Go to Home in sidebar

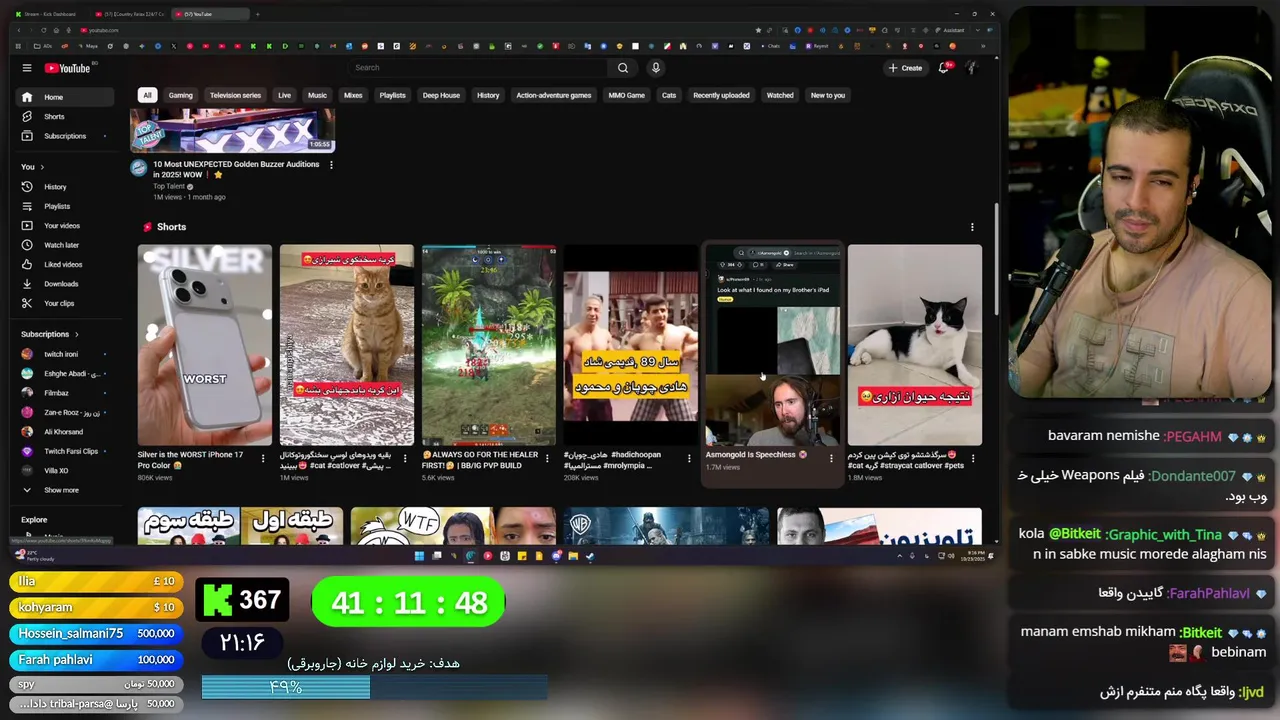[x=65, y=97]
